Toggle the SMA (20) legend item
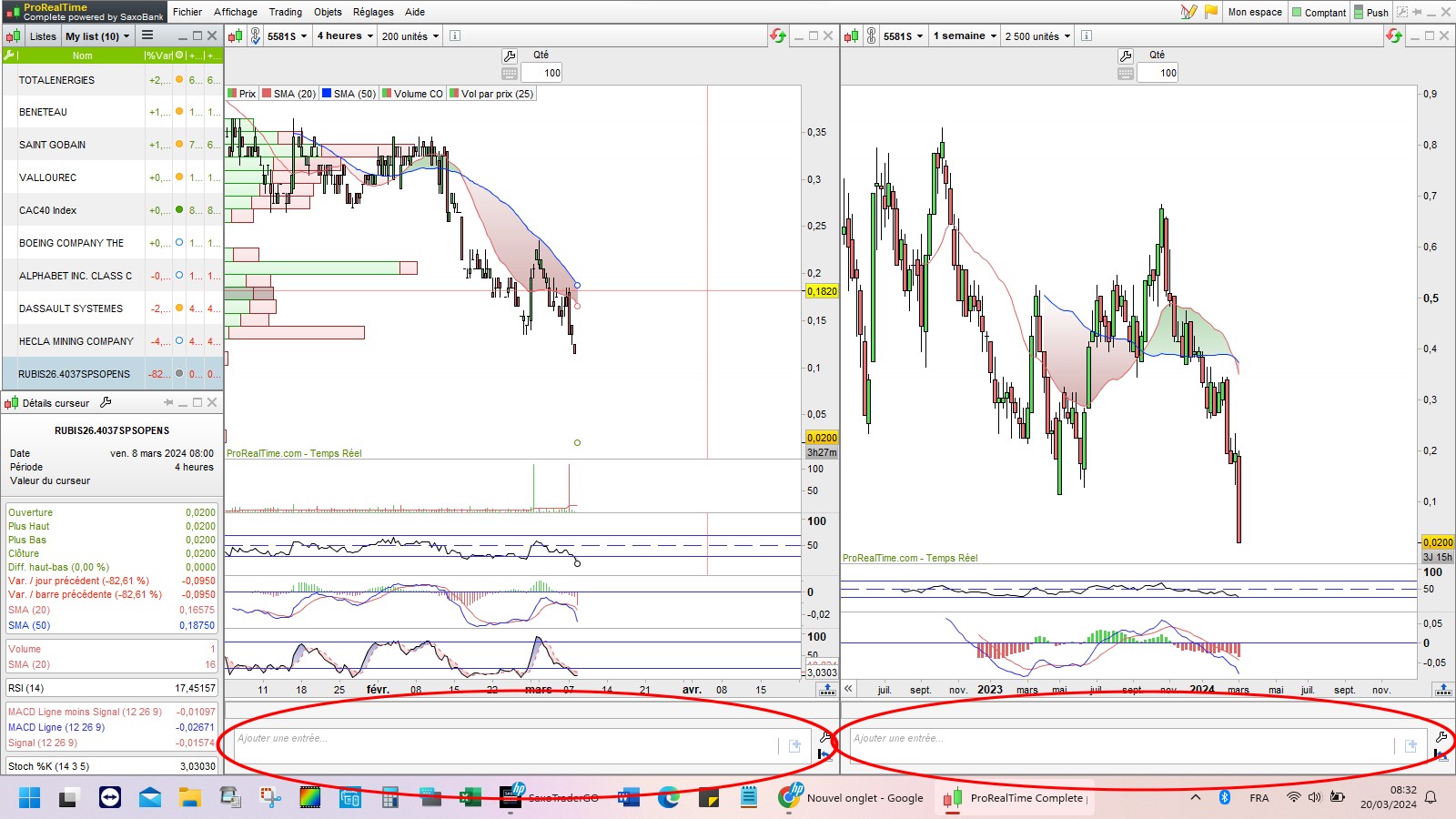The height and width of the screenshot is (819, 1456). pyautogui.click(x=289, y=94)
